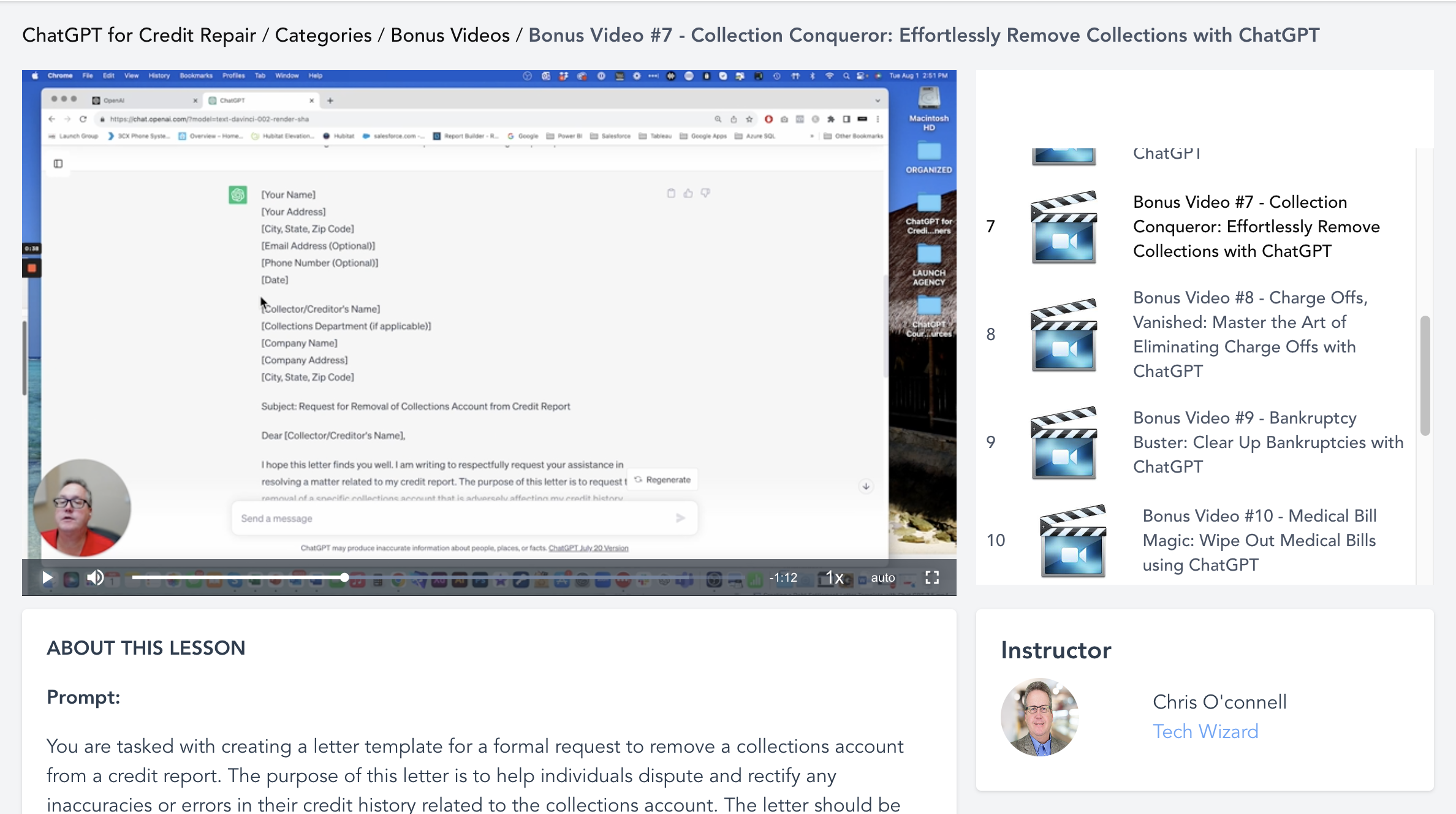Change the 1x playback speed
Viewport: 1456px width, 814px height.
(x=835, y=577)
